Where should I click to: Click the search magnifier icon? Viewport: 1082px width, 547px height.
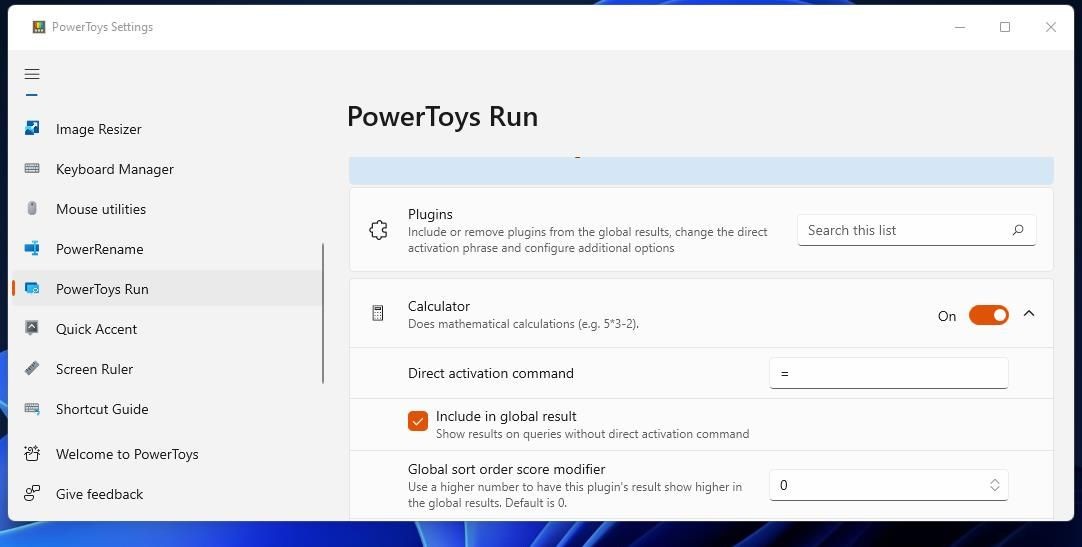(1018, 230)
